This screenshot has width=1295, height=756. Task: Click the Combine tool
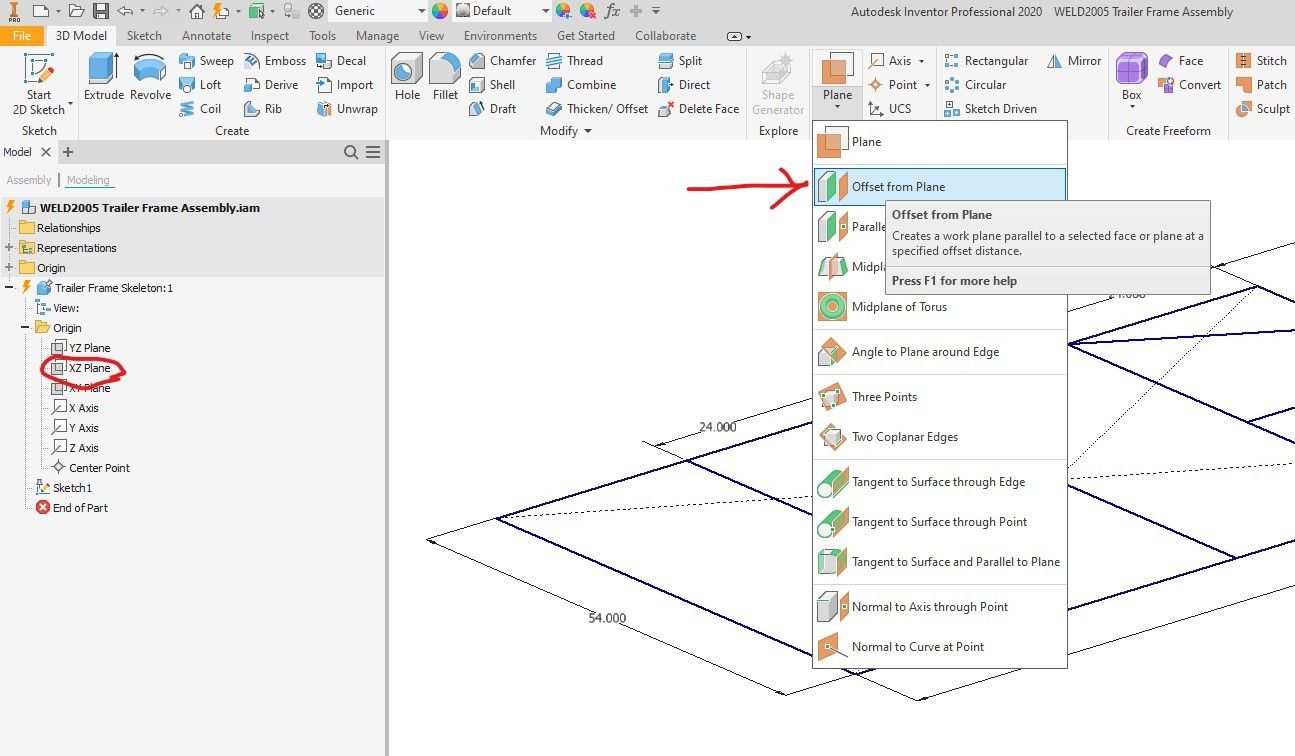click(x=580, y=85)
